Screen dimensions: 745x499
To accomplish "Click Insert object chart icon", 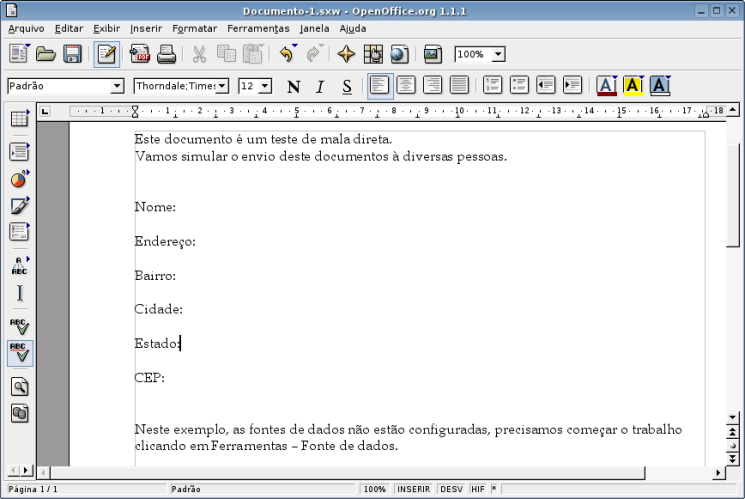I will click(x=19, y=179).
